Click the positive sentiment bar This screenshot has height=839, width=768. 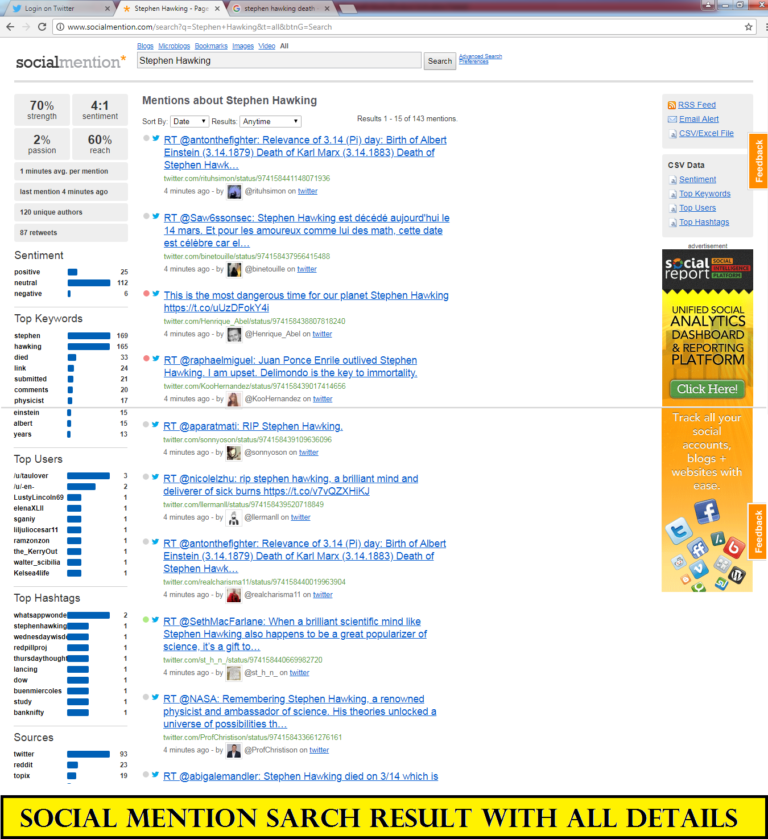[x=72, y=272]
